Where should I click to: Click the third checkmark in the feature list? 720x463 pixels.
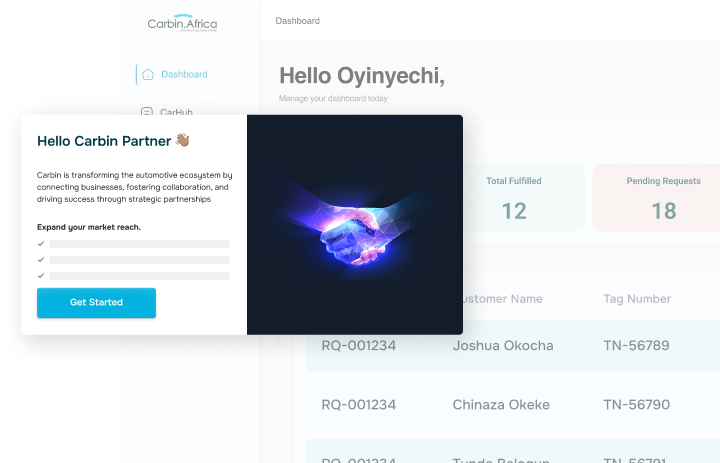point(41,276)
